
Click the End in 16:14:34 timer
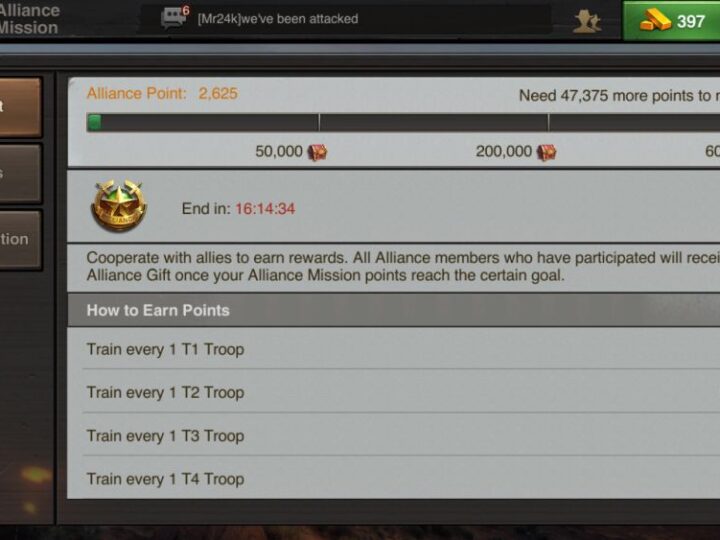coord(238,208)
